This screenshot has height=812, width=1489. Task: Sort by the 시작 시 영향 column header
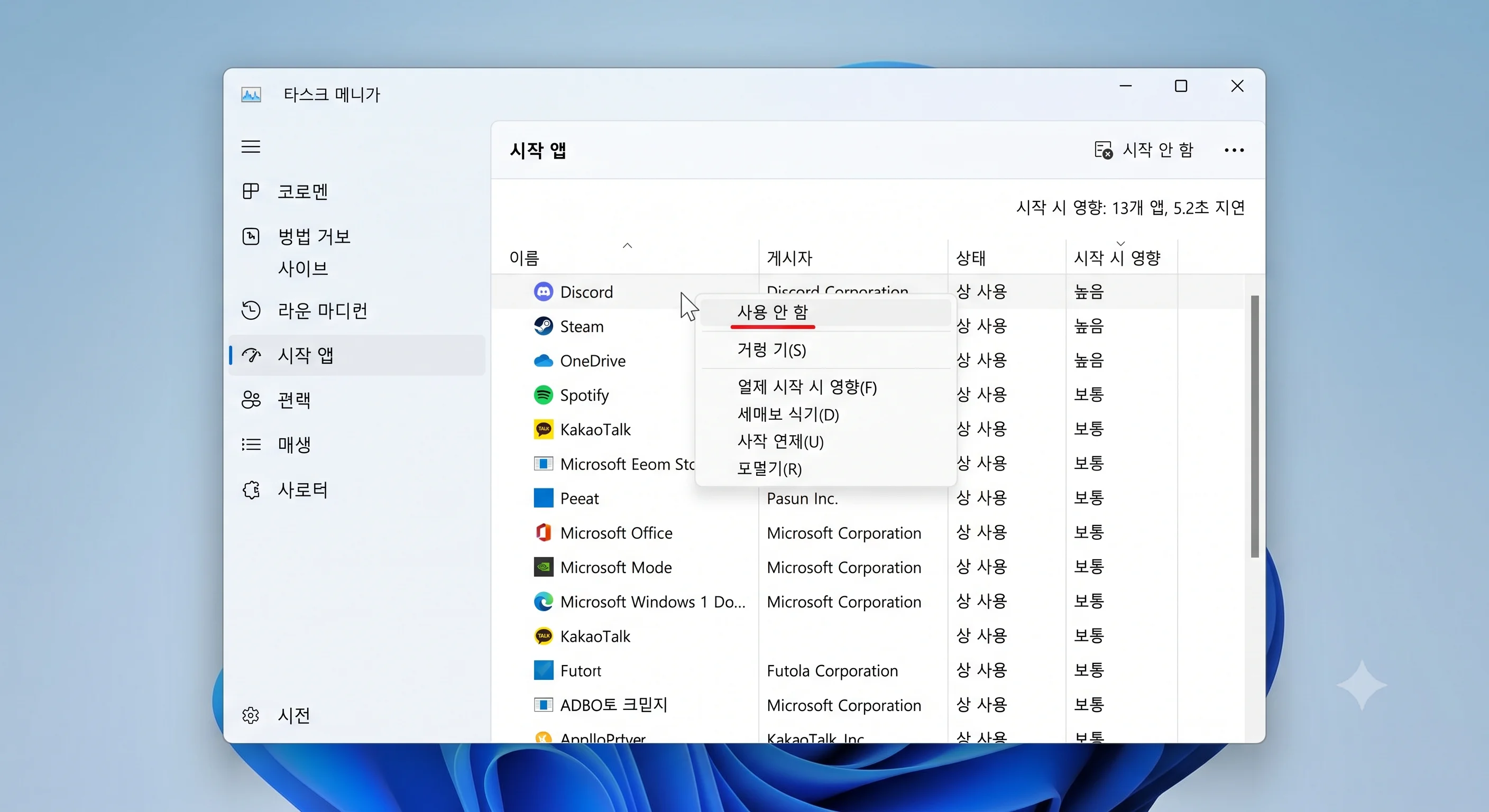pos(1117,258)
